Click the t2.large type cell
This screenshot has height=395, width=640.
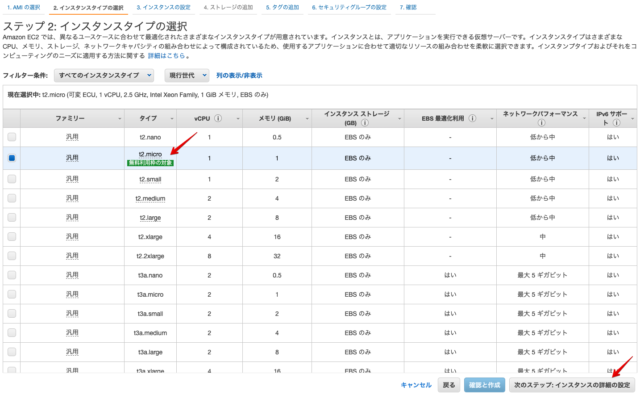[x=150, y=217]
